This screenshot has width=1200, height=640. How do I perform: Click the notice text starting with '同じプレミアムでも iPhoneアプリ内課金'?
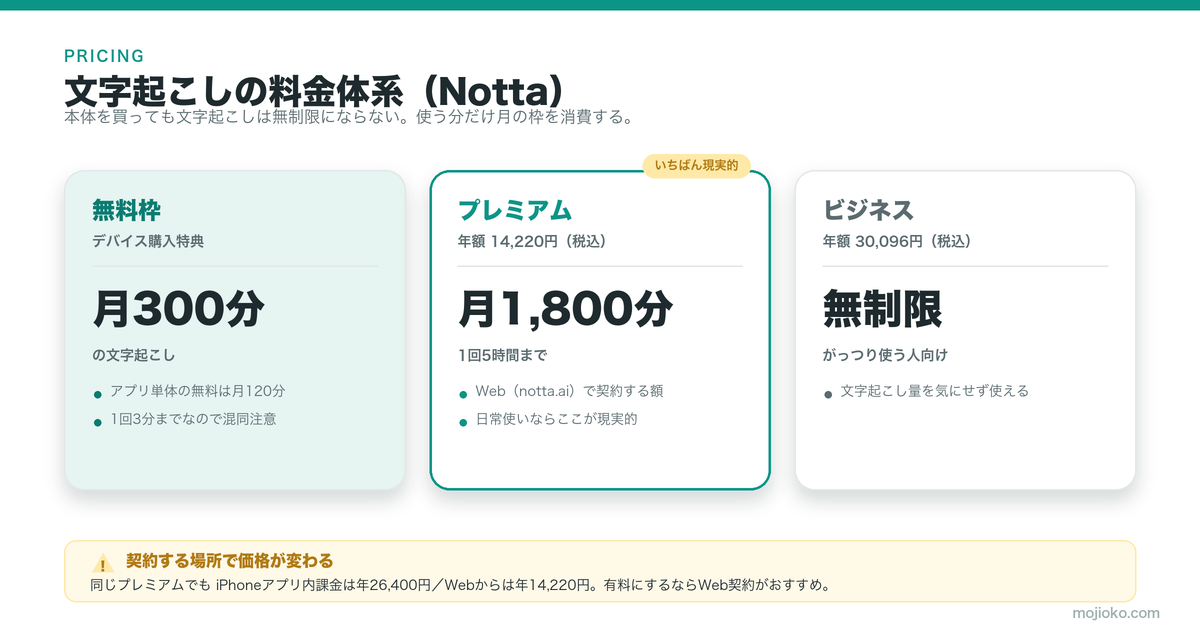(x=462, y=585)
